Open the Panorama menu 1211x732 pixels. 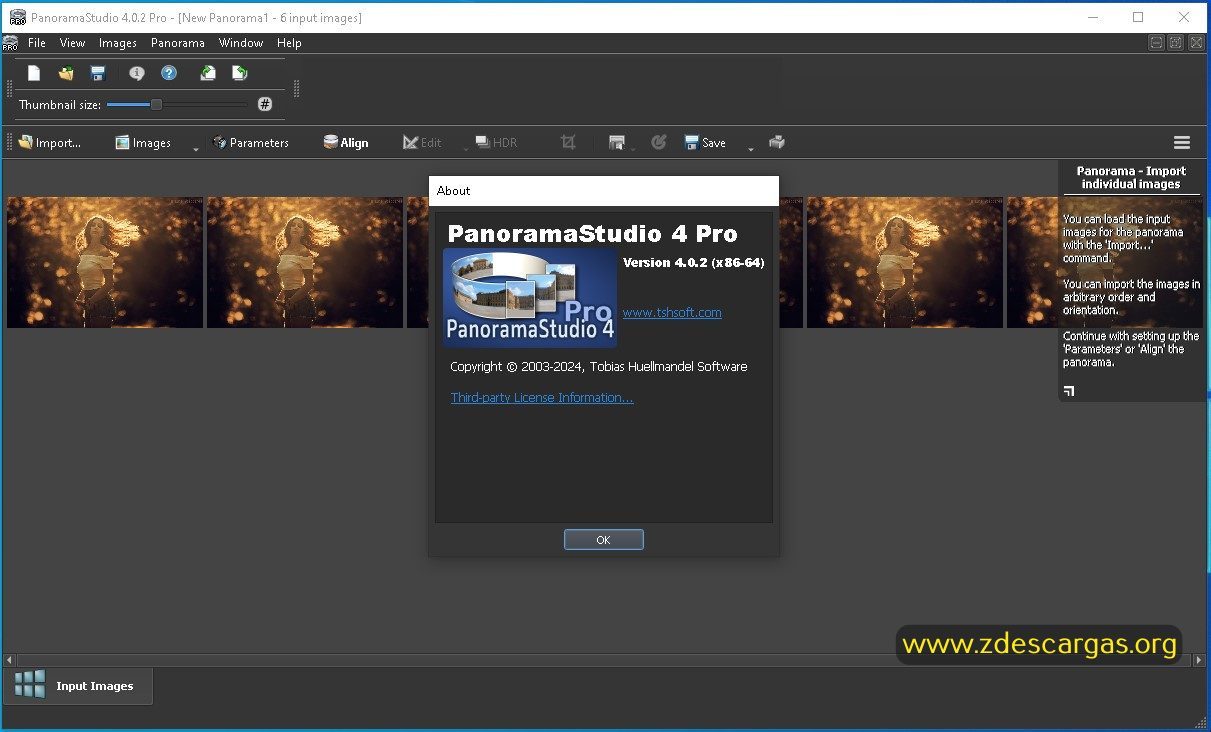pos(178,43)
